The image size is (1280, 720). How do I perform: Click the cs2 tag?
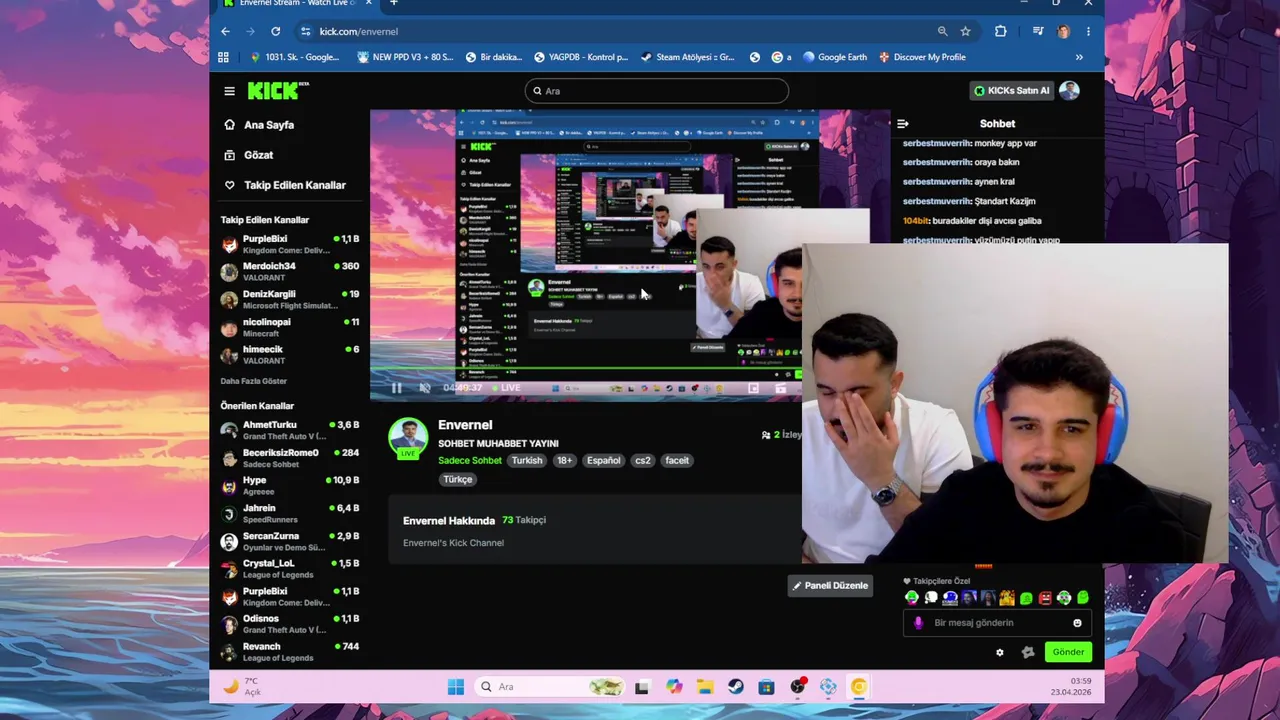[643, 460]
